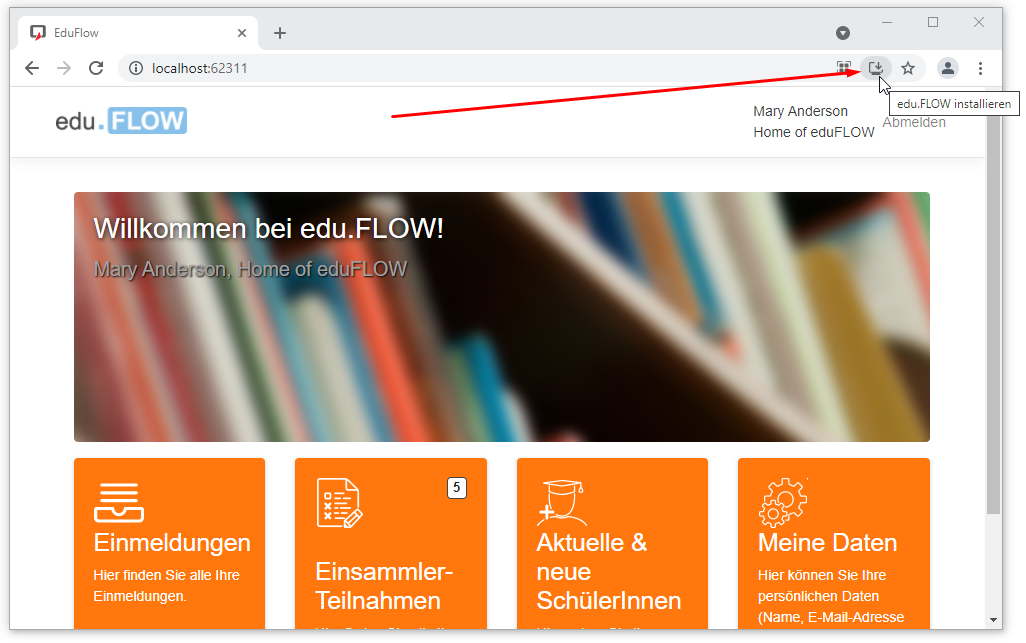Click the edu.FLOW install icon in address bar
This screenshot has width=1026, height=643.
(876, 68)
